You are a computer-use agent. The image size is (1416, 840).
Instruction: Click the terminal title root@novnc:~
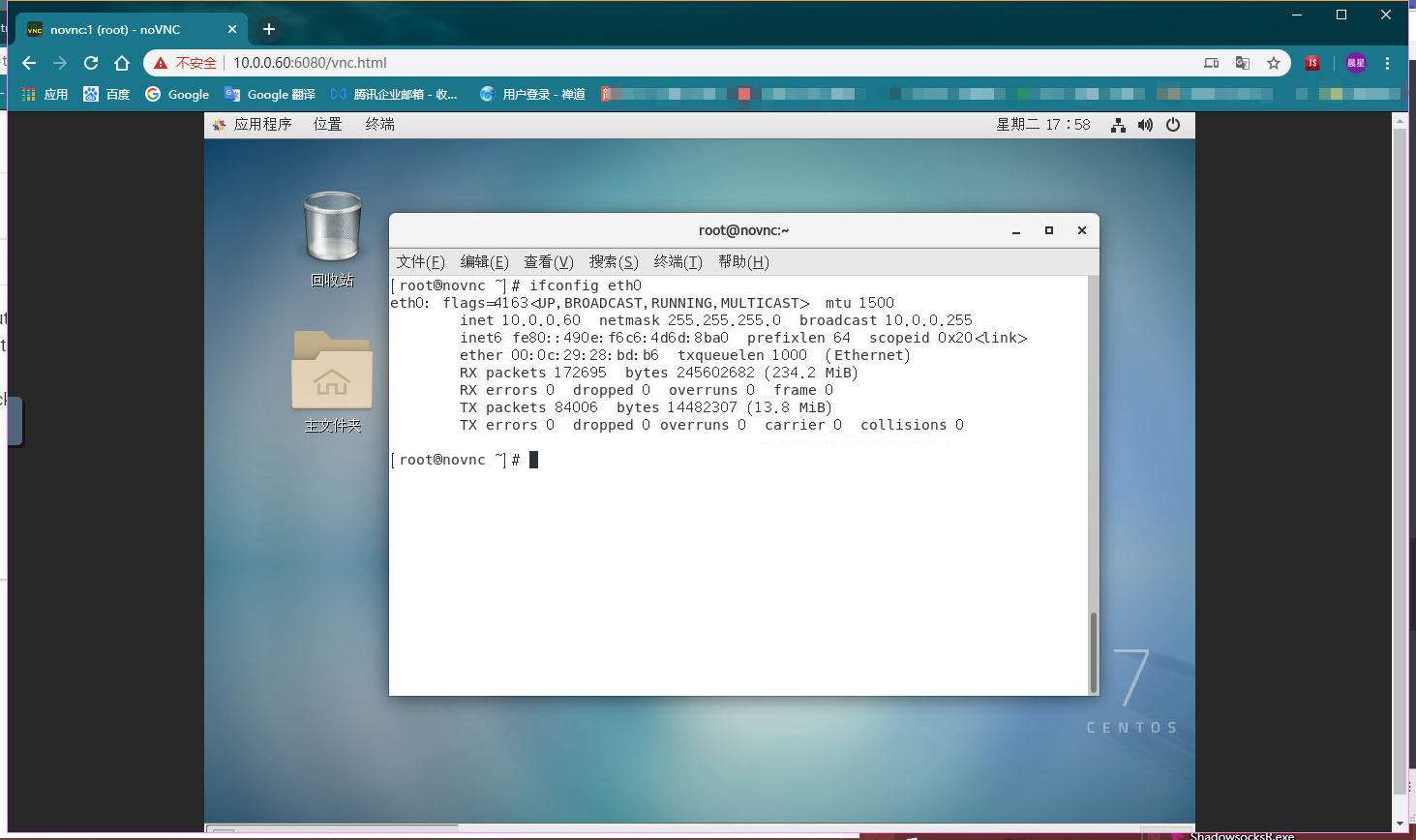(744, 230)
